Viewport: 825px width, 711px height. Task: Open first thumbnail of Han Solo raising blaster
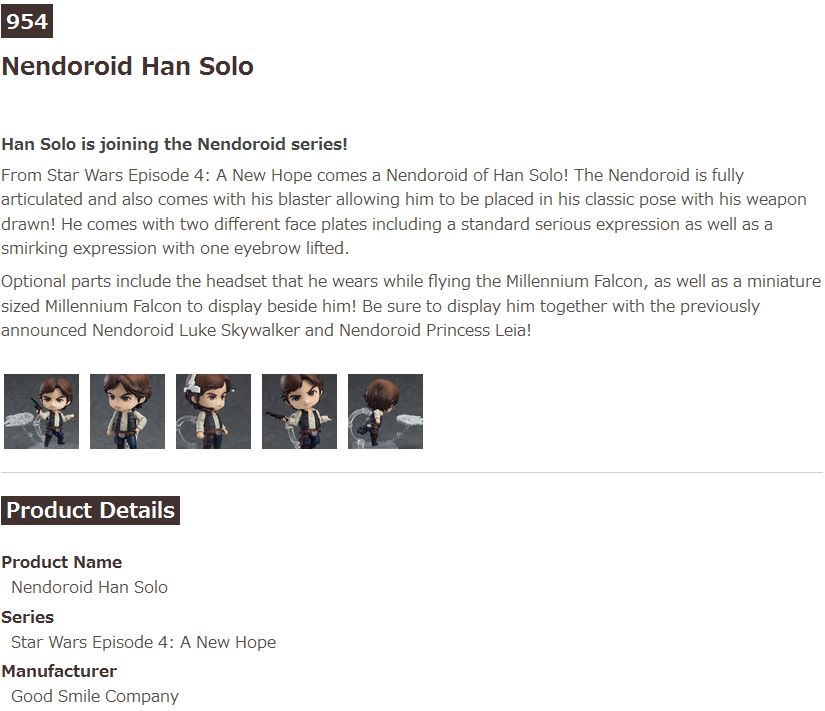click(x=41, y=411)
